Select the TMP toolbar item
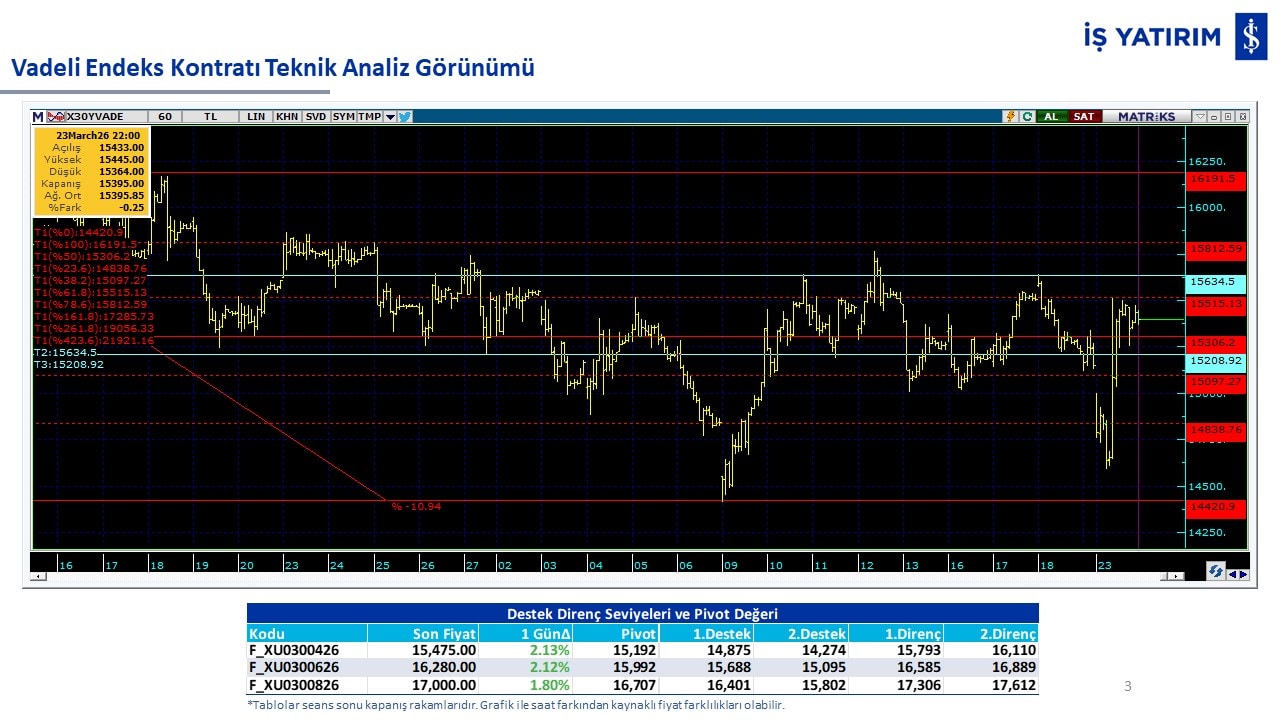This screenshot has width=1280, height=720. point(370,117)
